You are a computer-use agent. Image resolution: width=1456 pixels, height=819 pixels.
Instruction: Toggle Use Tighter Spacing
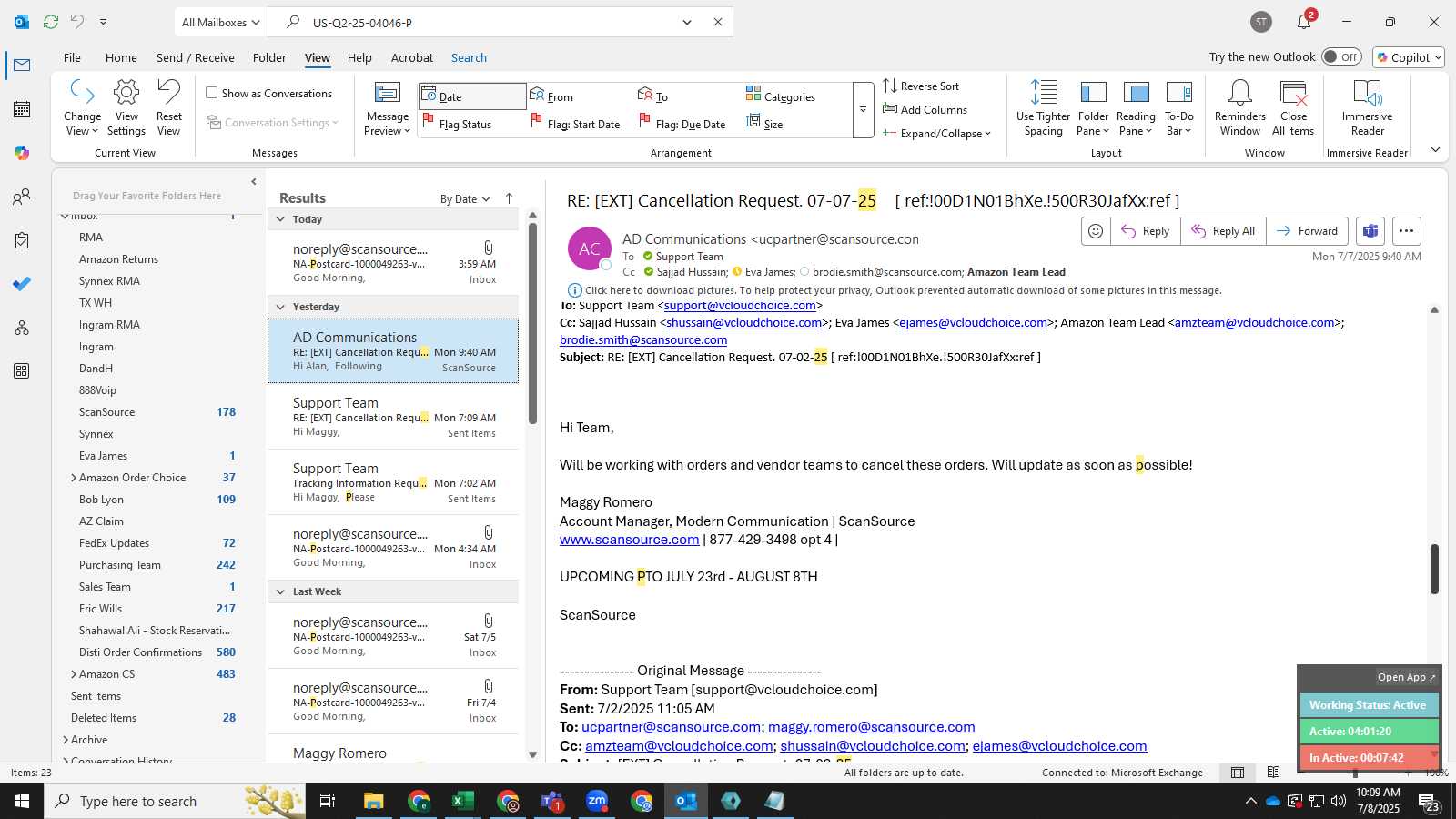point(1043,108)
